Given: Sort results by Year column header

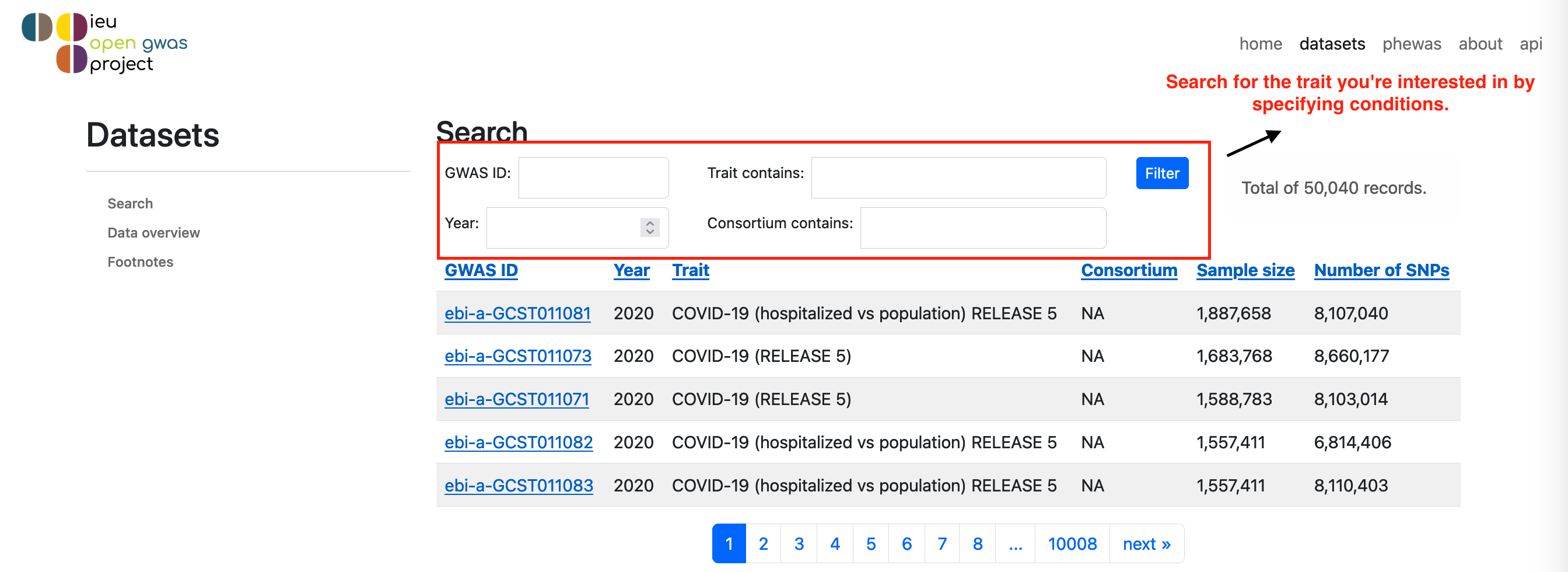Looking at the screenshot, I should [x=631, y=270].
